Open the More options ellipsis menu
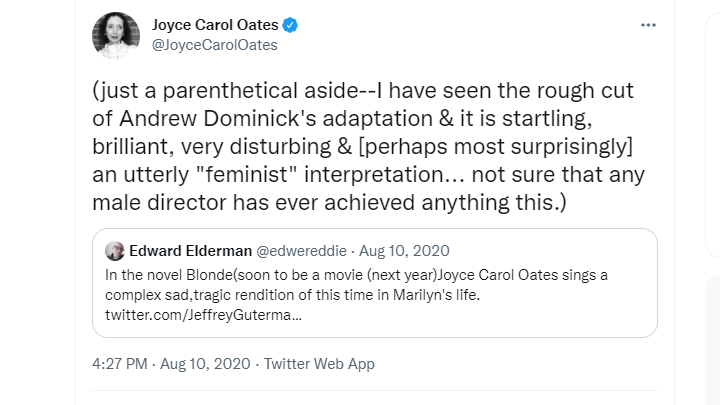 pyautogui.click(x=648, y=25)
